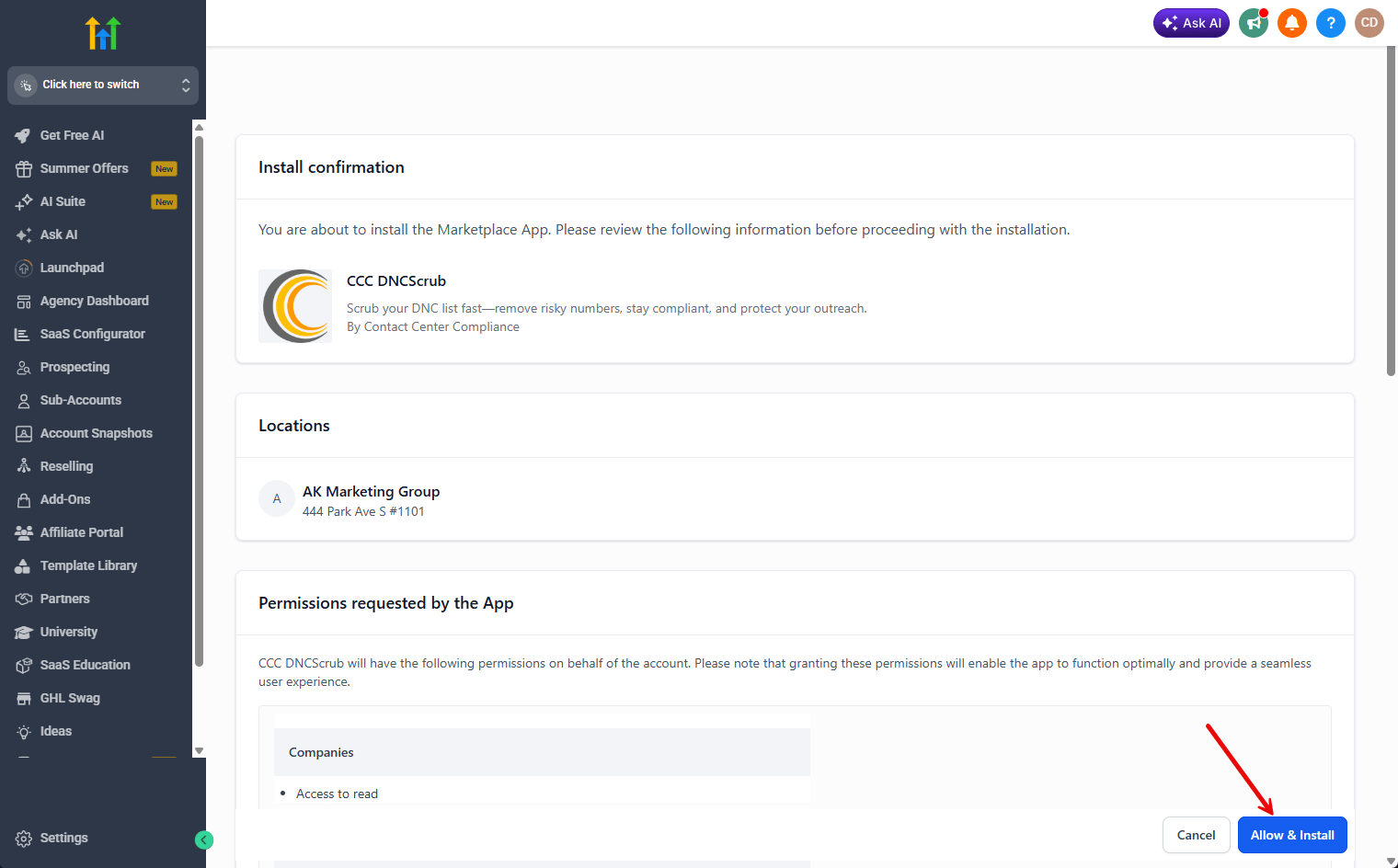Screen dimensions: 1398x868
Task: Collapse the sidebar with green chevron
Action: click(204, 839)
